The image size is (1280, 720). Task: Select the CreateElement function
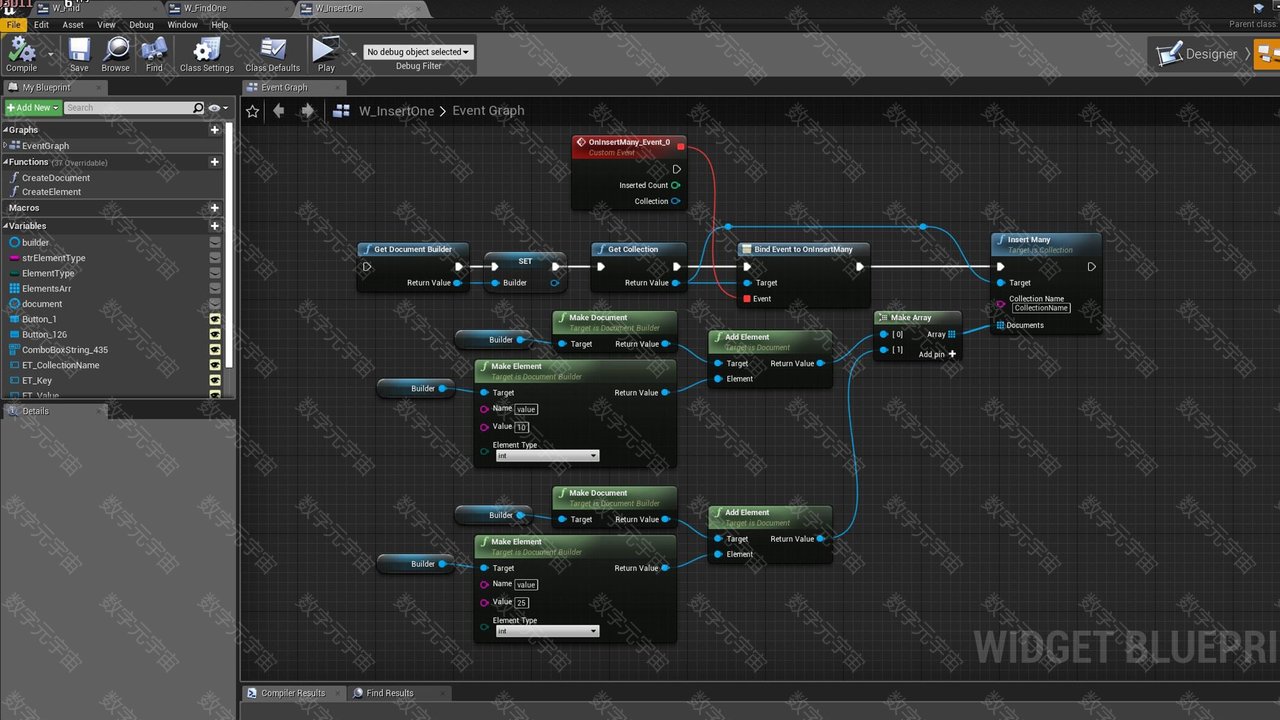pos(51,192)
